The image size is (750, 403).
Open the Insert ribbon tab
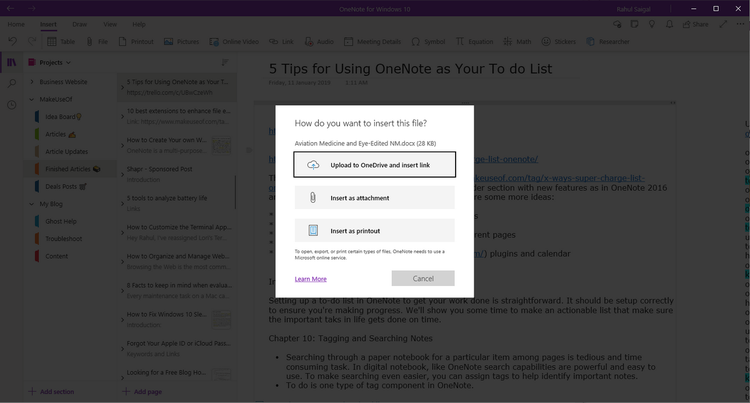(48, 24)
